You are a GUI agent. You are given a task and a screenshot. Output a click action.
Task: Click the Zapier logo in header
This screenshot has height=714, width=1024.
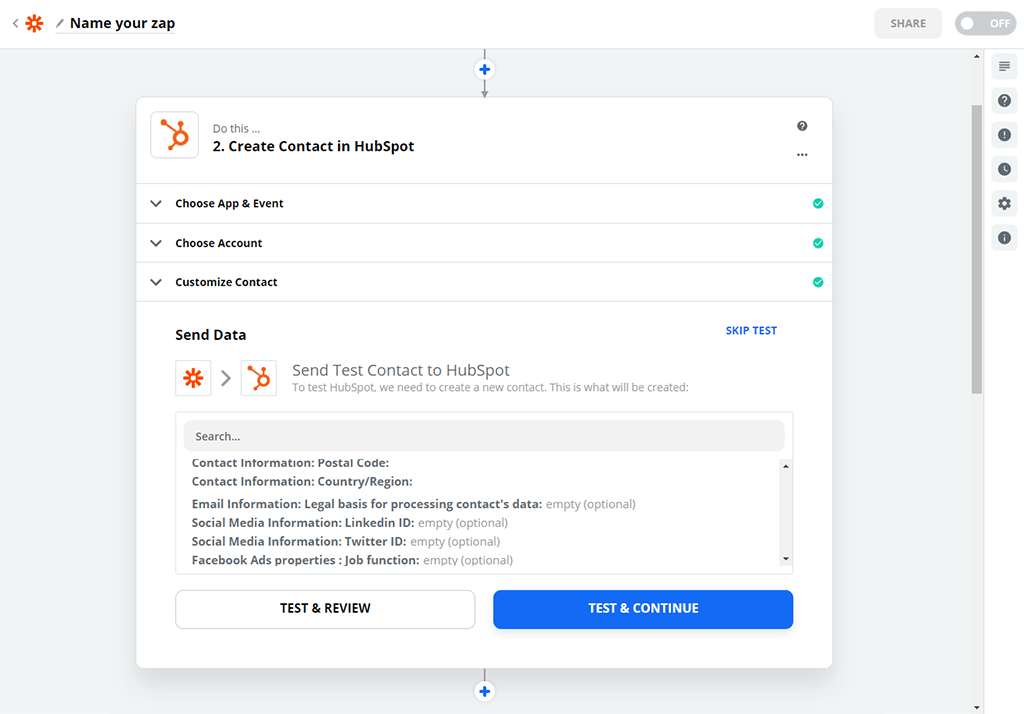pos(34,23)
